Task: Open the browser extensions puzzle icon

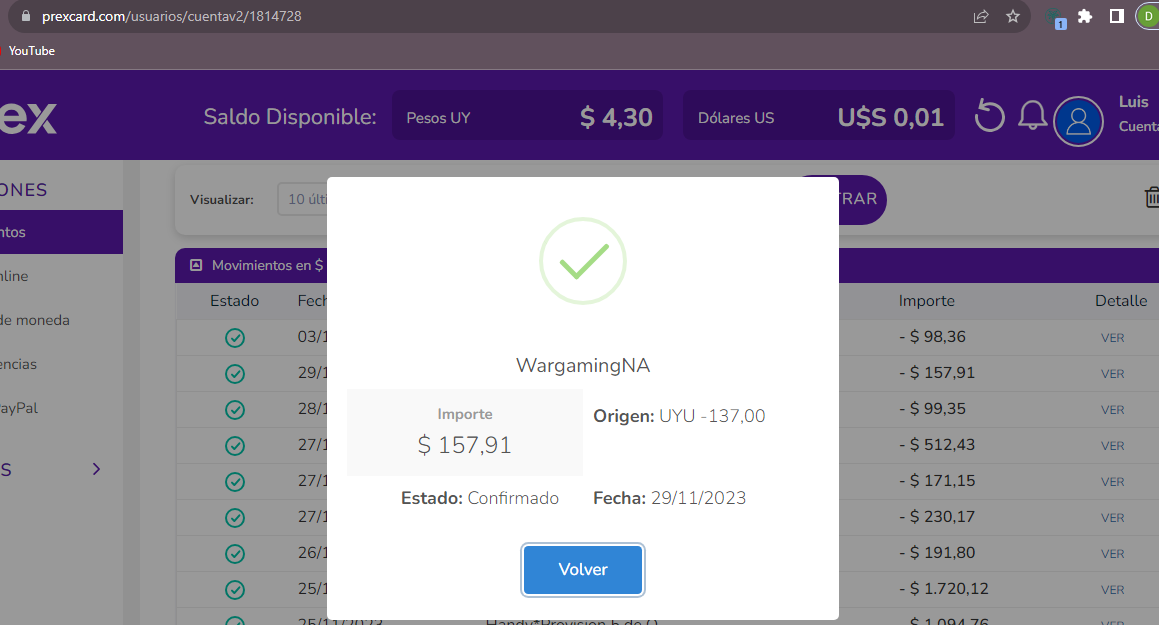Action: [1084, 16]
